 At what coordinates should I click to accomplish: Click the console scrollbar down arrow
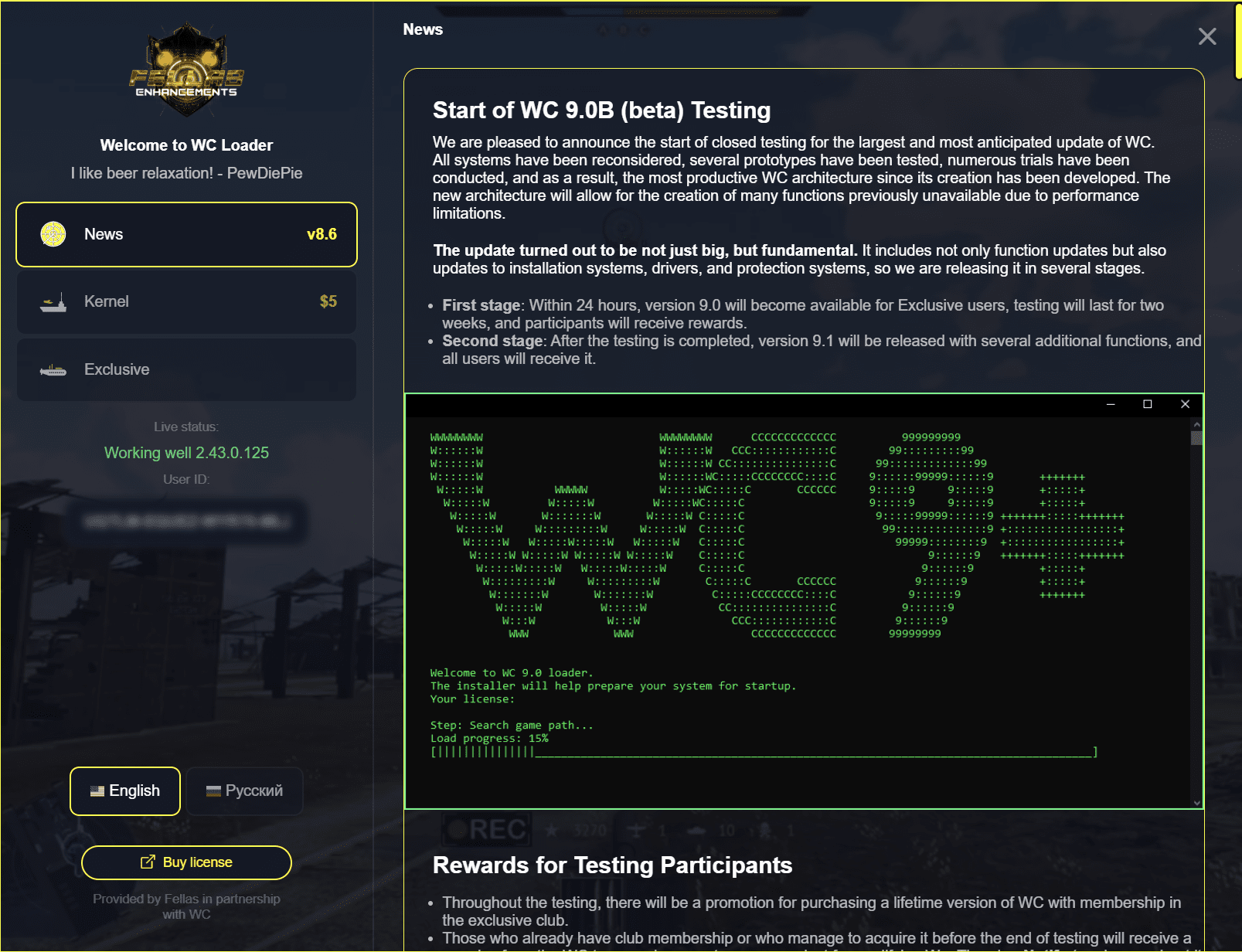point(1196,803)
